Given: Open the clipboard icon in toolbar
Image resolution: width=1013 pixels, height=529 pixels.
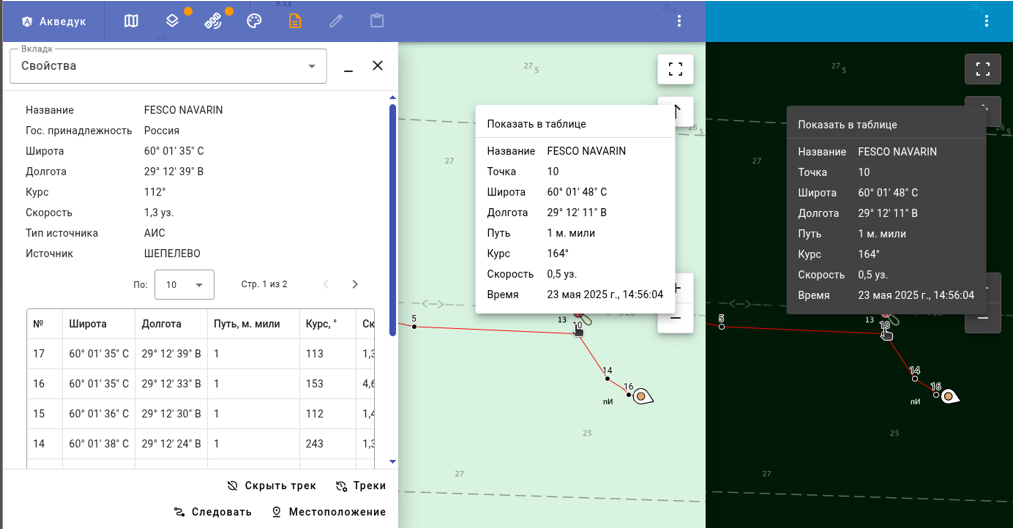Looking at the screenshot, I should point(377,21).
